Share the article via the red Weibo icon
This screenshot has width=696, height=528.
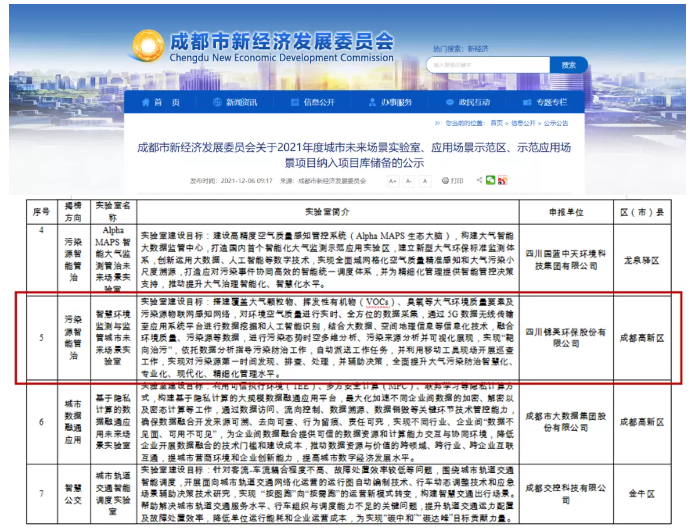pos(502,180)
